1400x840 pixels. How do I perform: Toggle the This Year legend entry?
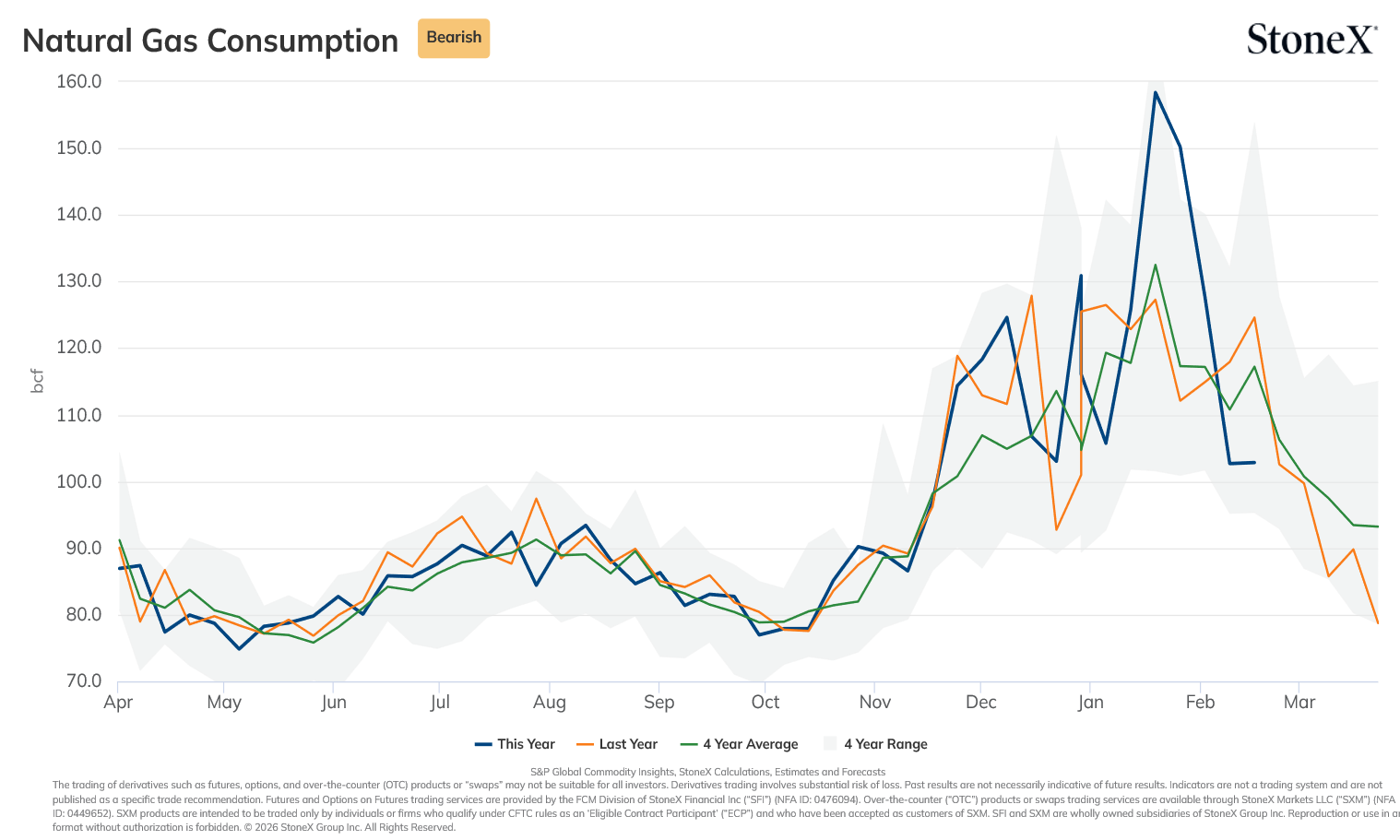click(515, 744)
